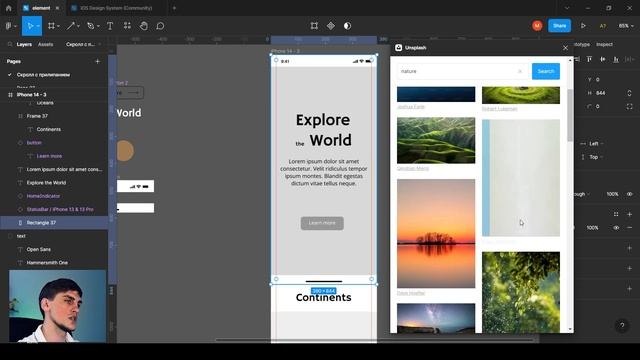Close the Unsplash plugin window

565,48
